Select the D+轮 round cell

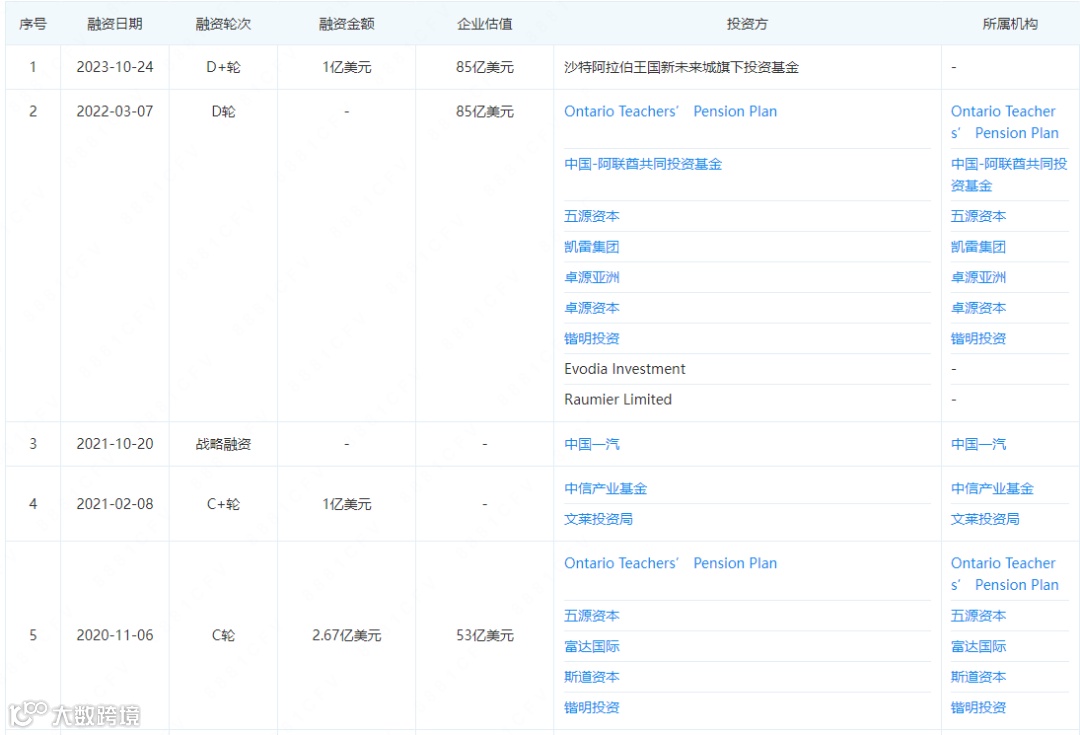point(223,67)
